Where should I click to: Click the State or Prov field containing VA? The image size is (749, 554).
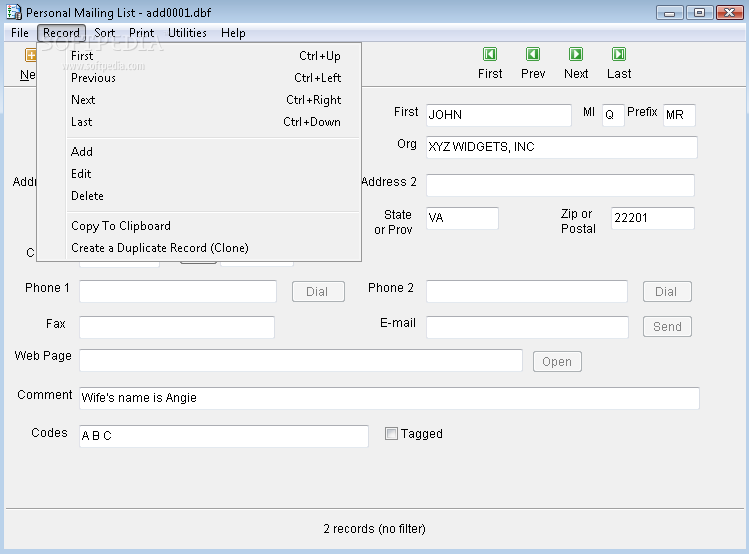[462, 218]
